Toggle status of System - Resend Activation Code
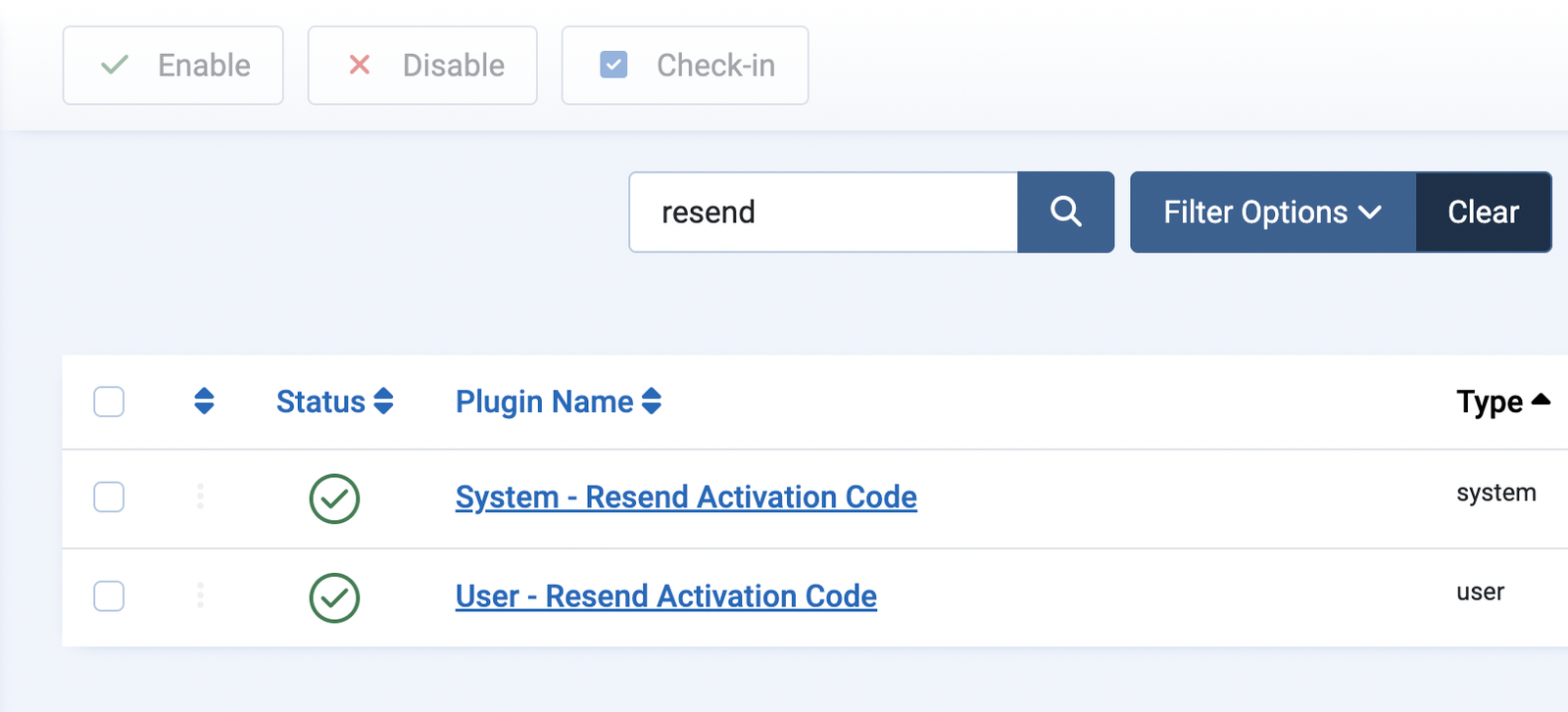Image resolution: width=1568 pixels, height=712 pixels. point(334,498)
